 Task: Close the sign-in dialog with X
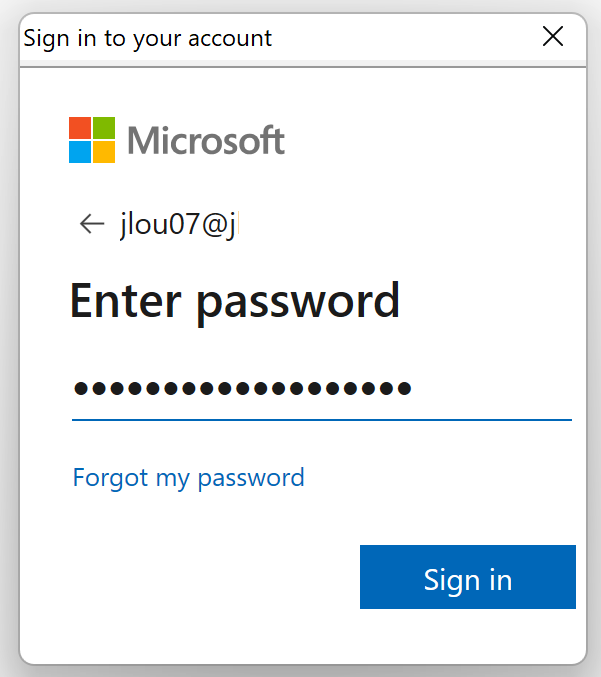553,36
